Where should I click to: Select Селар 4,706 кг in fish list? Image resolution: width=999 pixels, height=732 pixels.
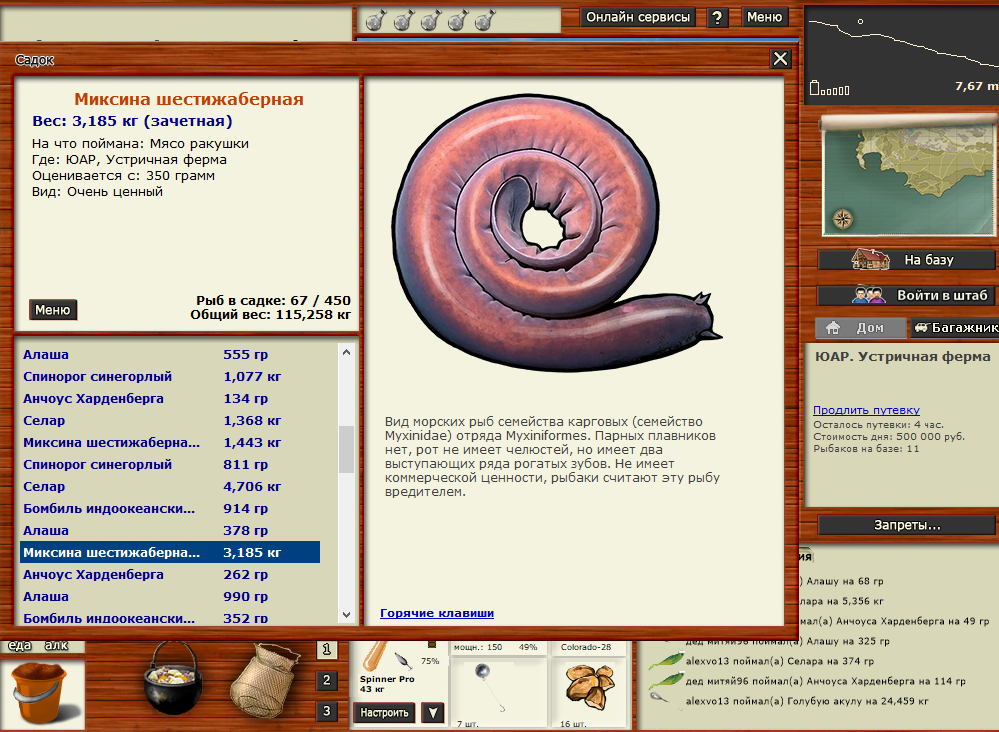[x=170, y=487]
